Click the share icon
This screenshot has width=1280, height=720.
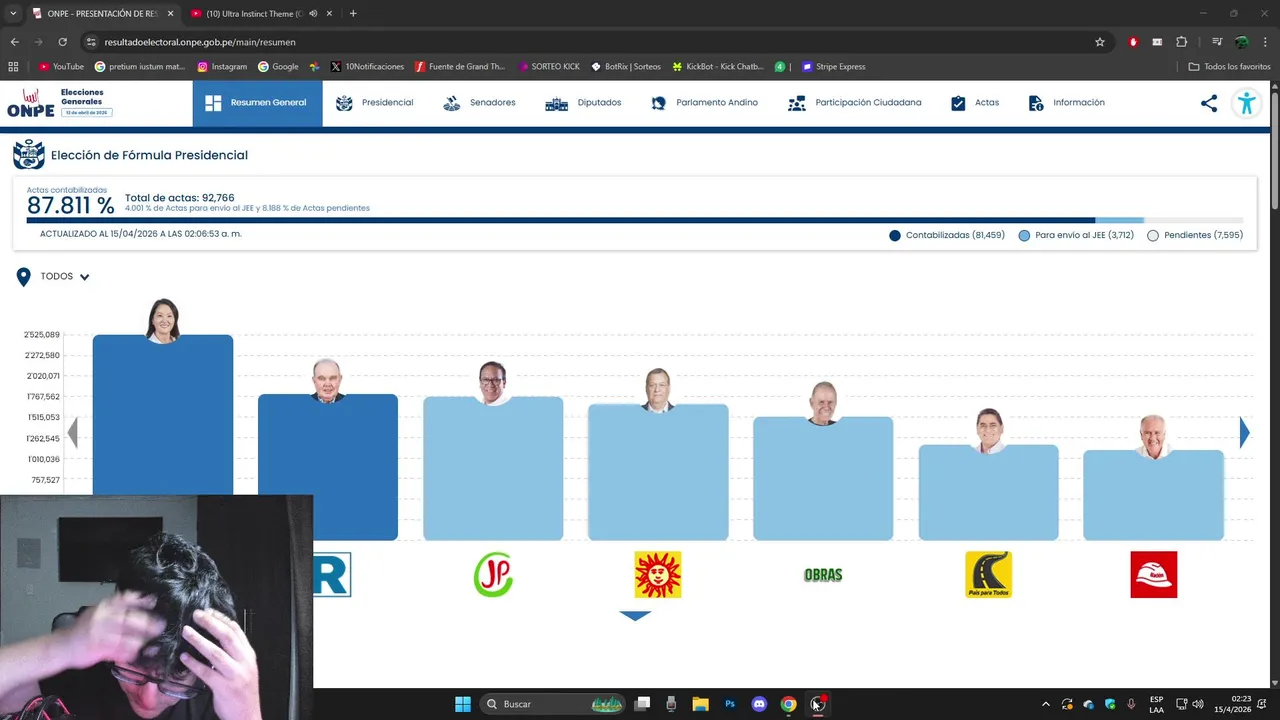pos(1209,103)
